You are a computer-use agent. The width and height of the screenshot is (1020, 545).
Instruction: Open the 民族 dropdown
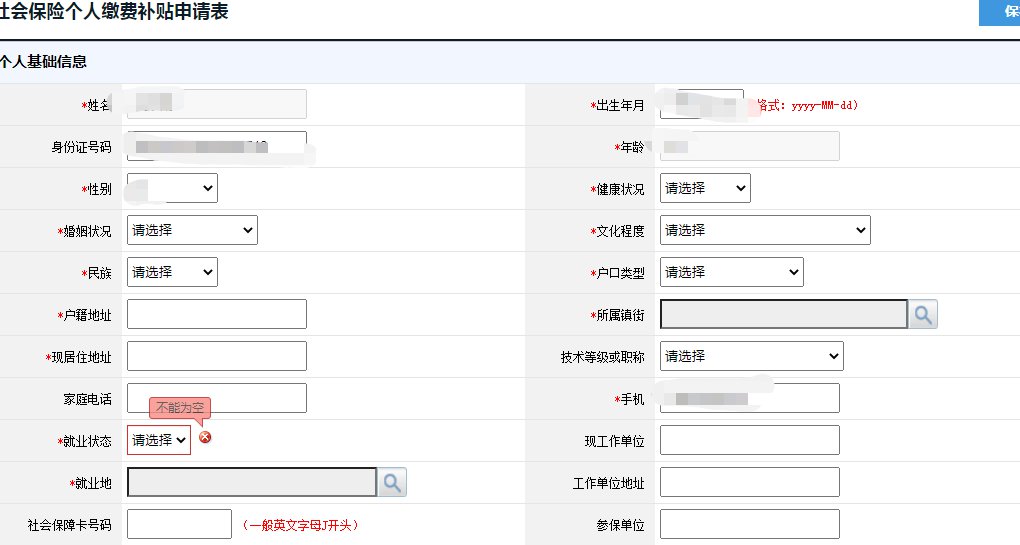click(x=172, y=272)
